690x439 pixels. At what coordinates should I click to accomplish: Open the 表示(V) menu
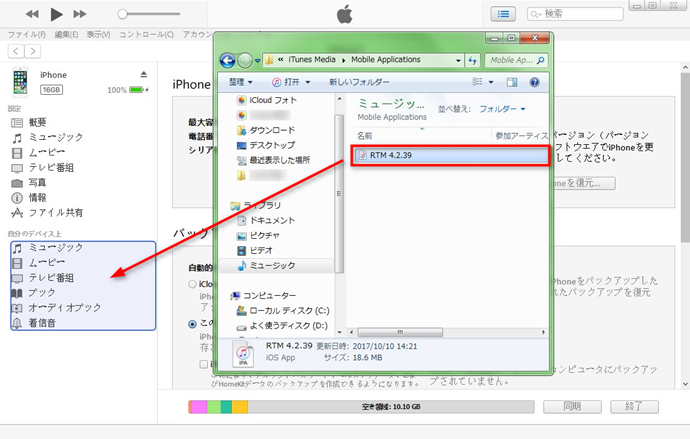[99, 34]
